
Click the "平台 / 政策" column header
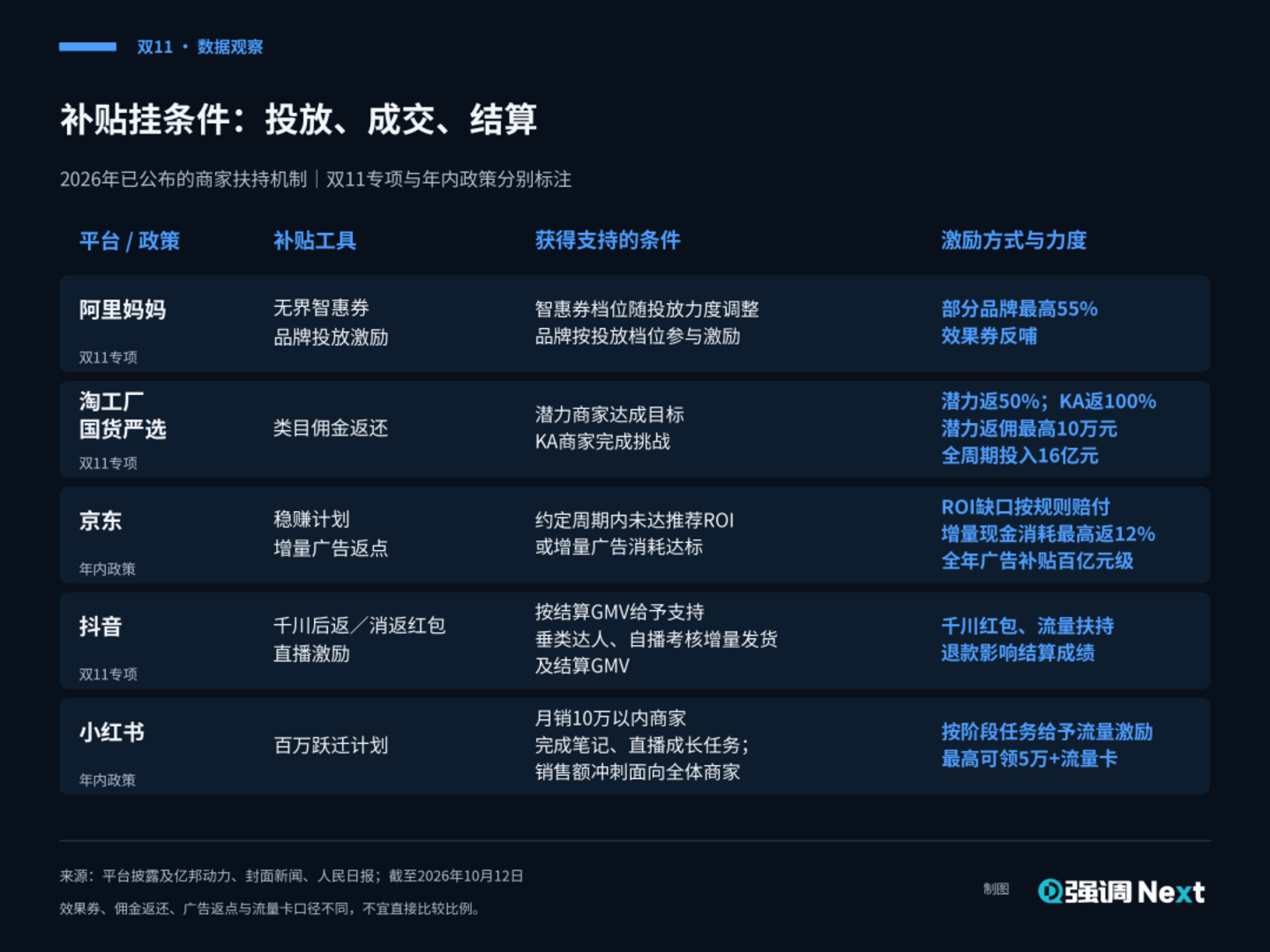click(x=130, y=241)
